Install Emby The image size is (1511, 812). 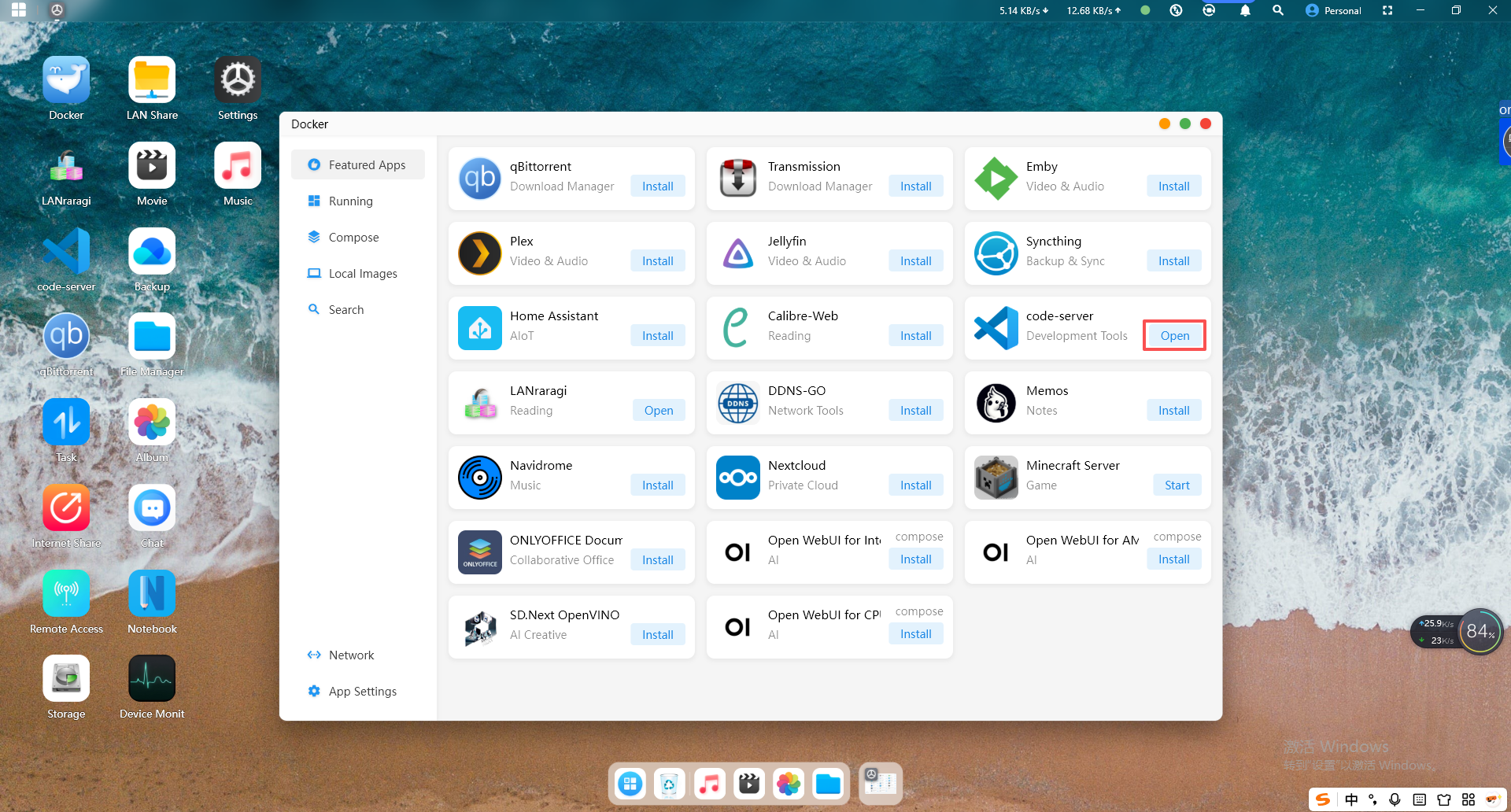1174,186
